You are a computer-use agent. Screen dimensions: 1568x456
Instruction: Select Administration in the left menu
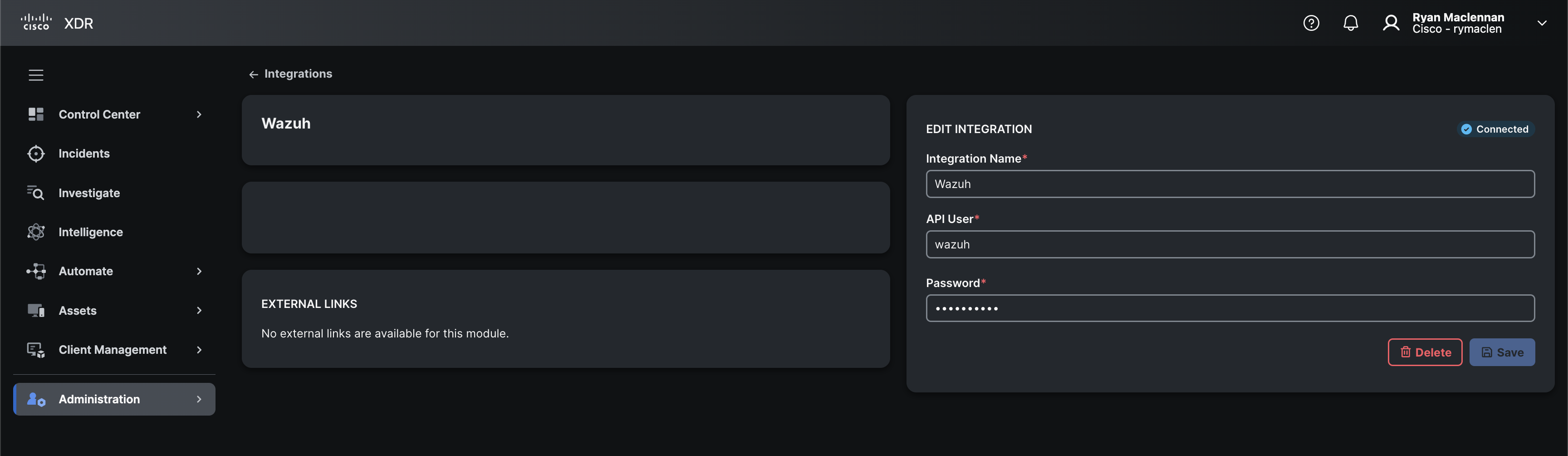pos(98,399)
